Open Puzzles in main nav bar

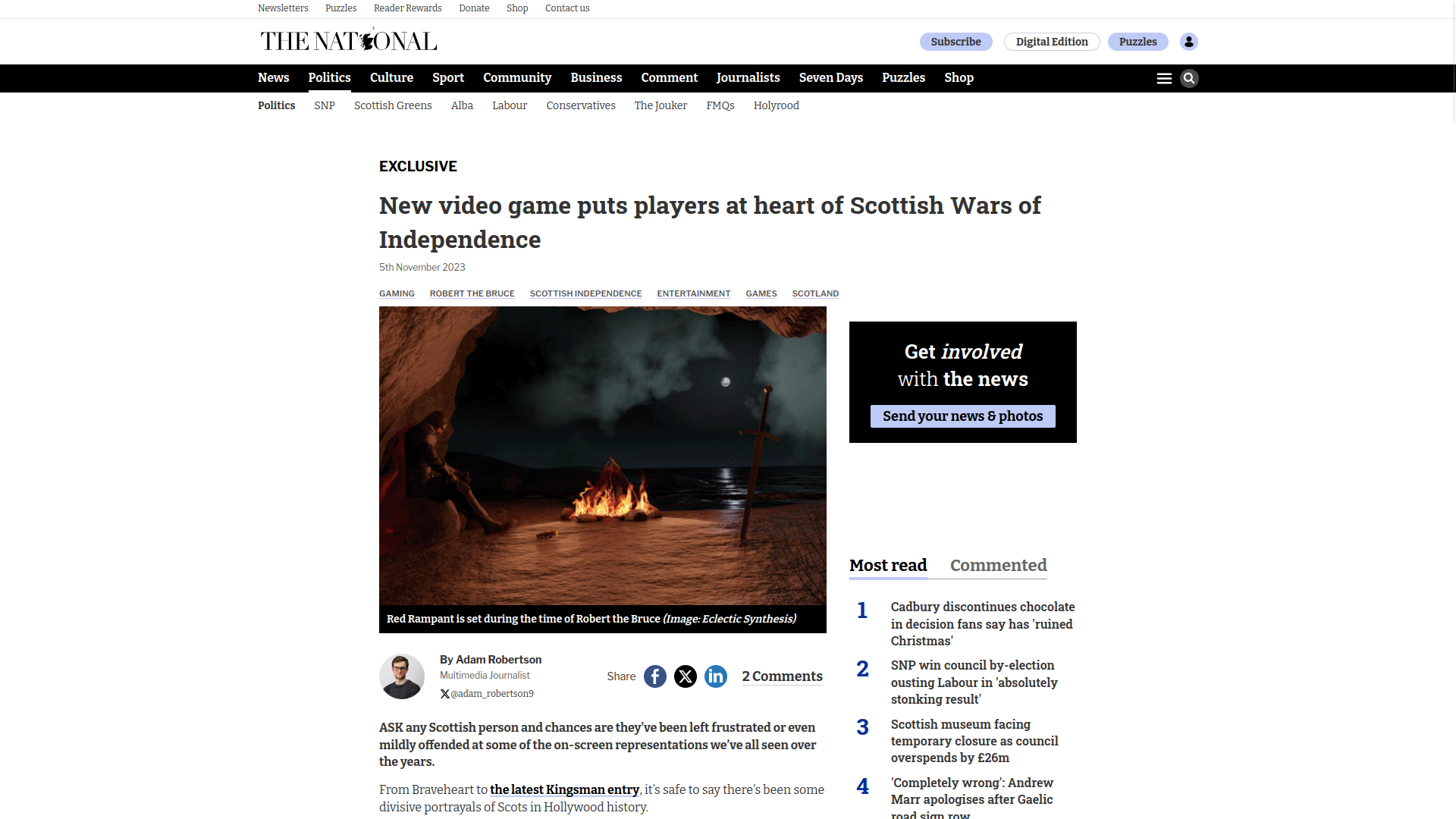click(903, 77)
